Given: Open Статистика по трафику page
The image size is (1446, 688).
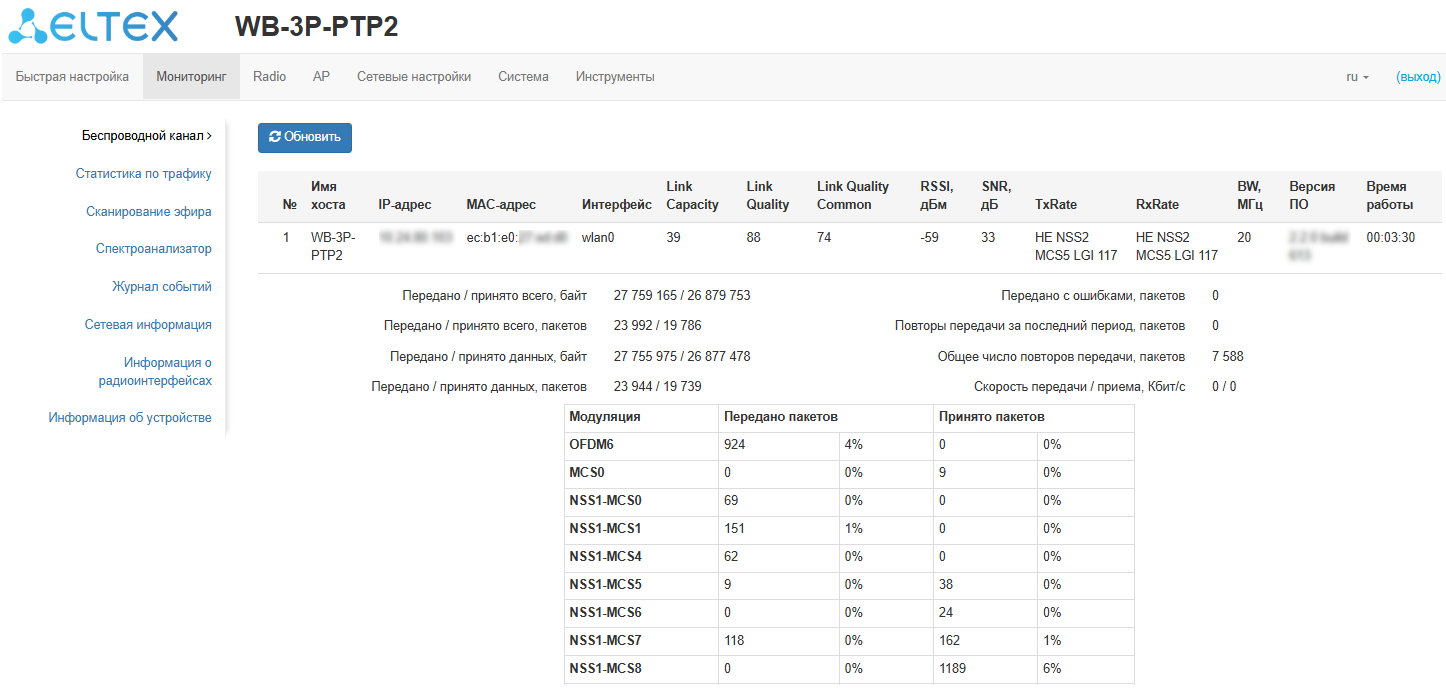Looking at the screenshot, I should click(143, 174).
